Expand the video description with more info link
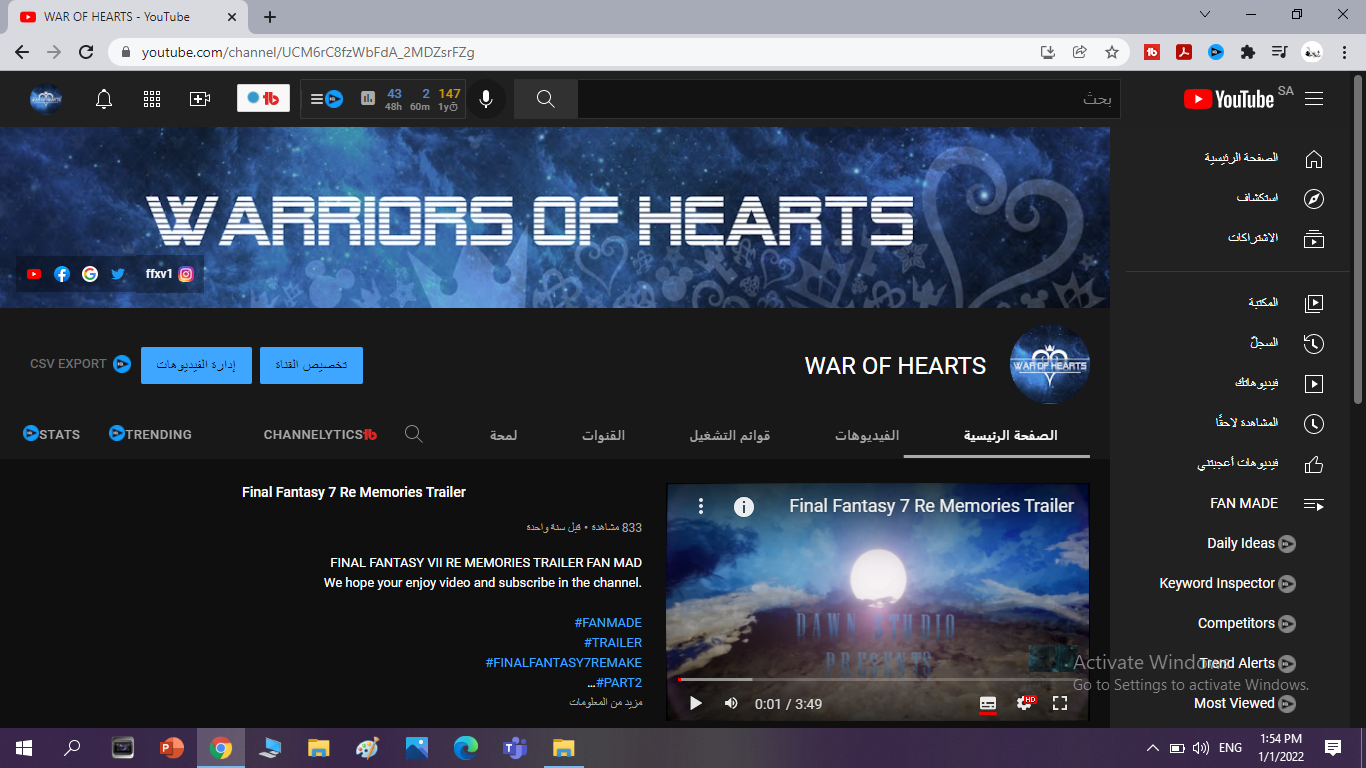This screenshot has height=768, width=1366. (x=606, y=702)
